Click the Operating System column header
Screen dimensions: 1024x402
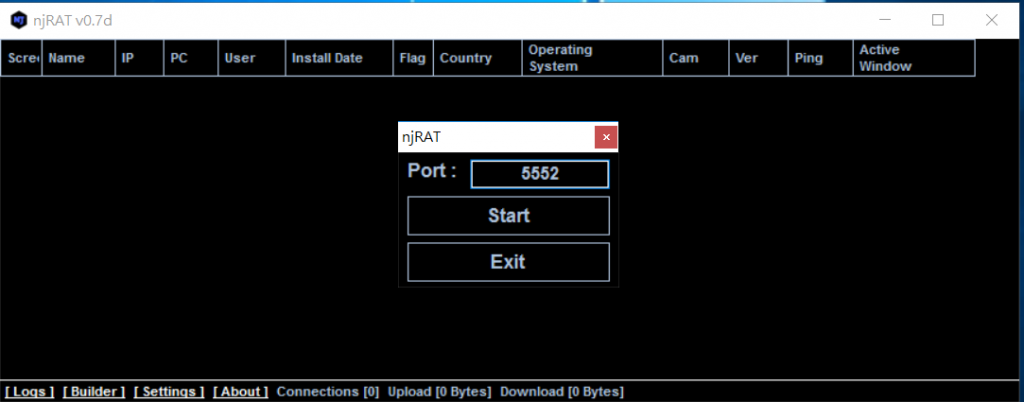coord(592,58)
